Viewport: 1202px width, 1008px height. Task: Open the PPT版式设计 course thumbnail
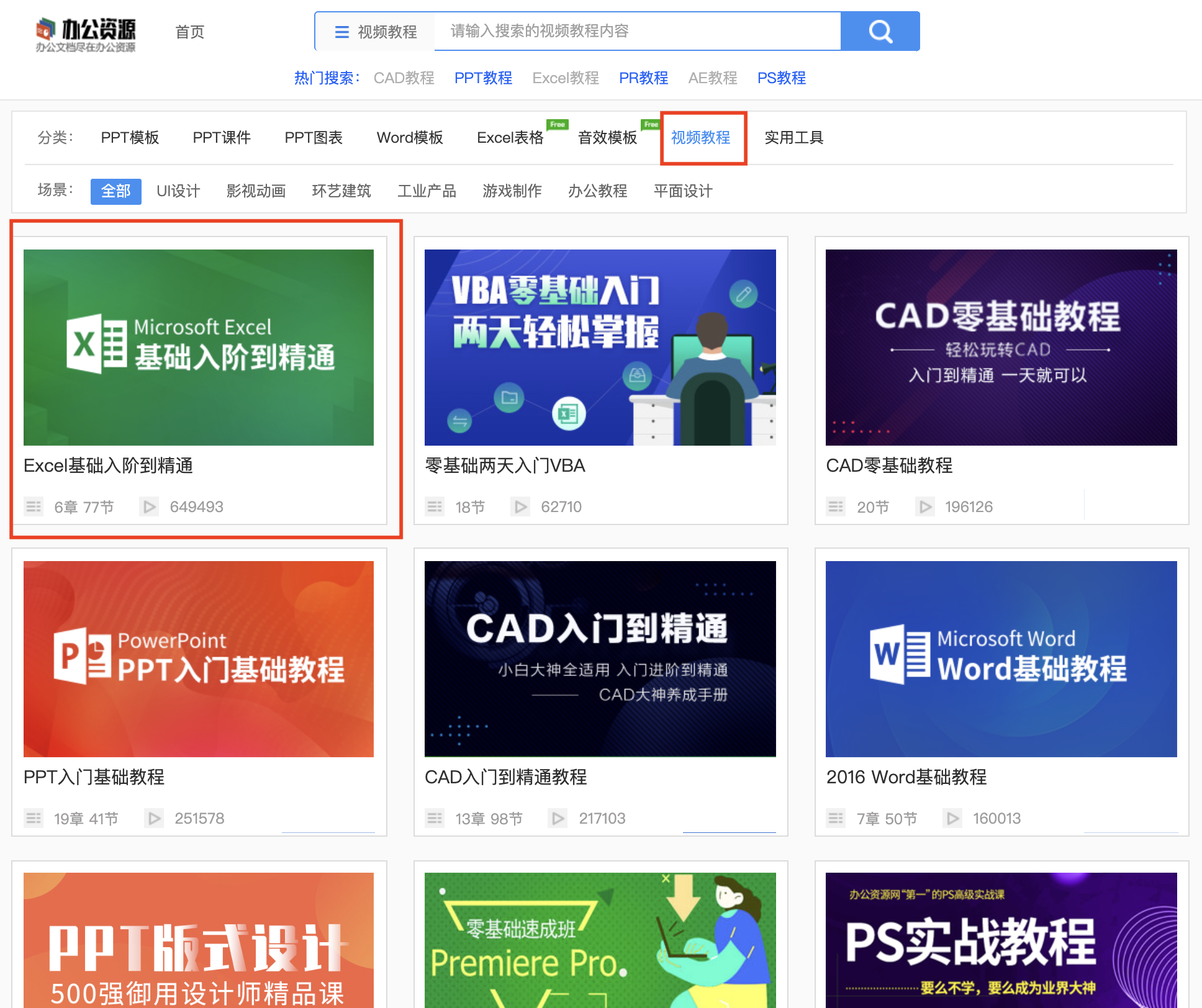coord(199,940)
